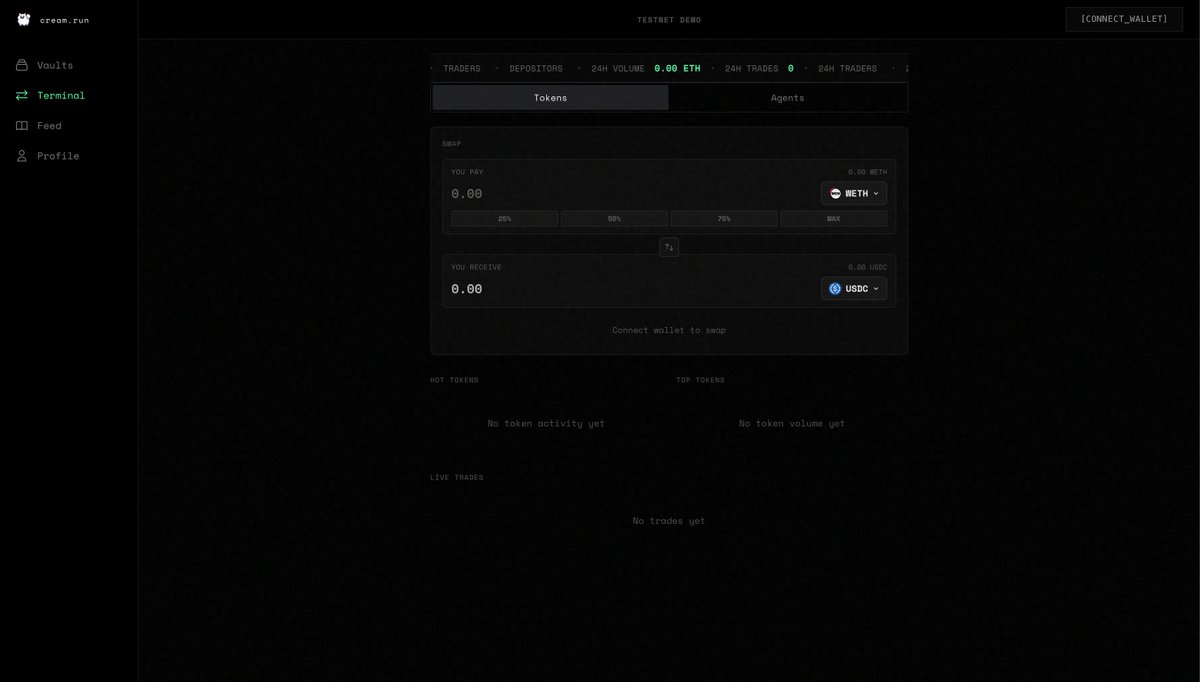The width and height of the screenshot is (1200, 682).
Task: Click the DEPOSITORS ticker stat
Action: [536, 69]
